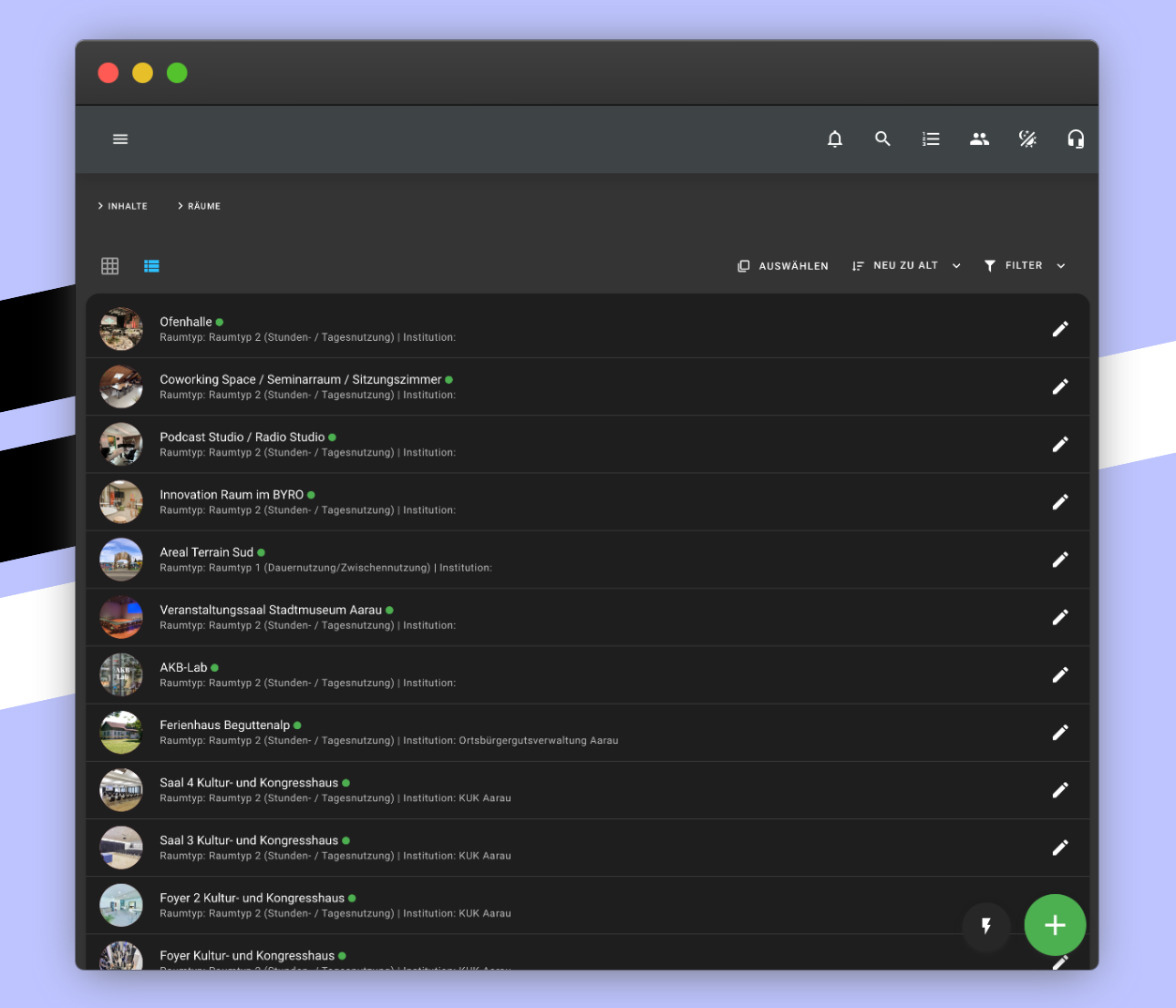Open the notifications bell

pos(834,139)
